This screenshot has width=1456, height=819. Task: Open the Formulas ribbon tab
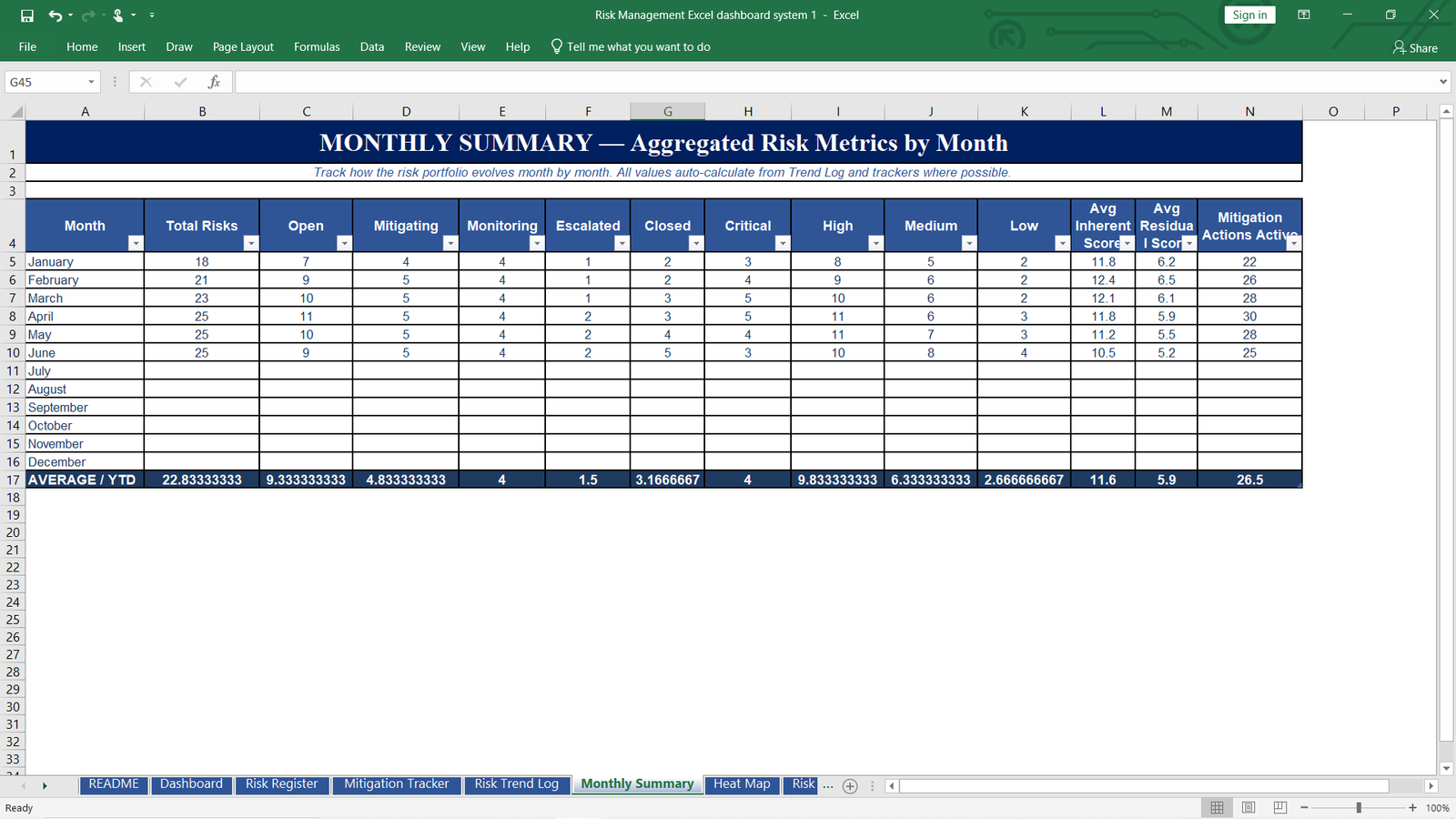click(317, 46)
